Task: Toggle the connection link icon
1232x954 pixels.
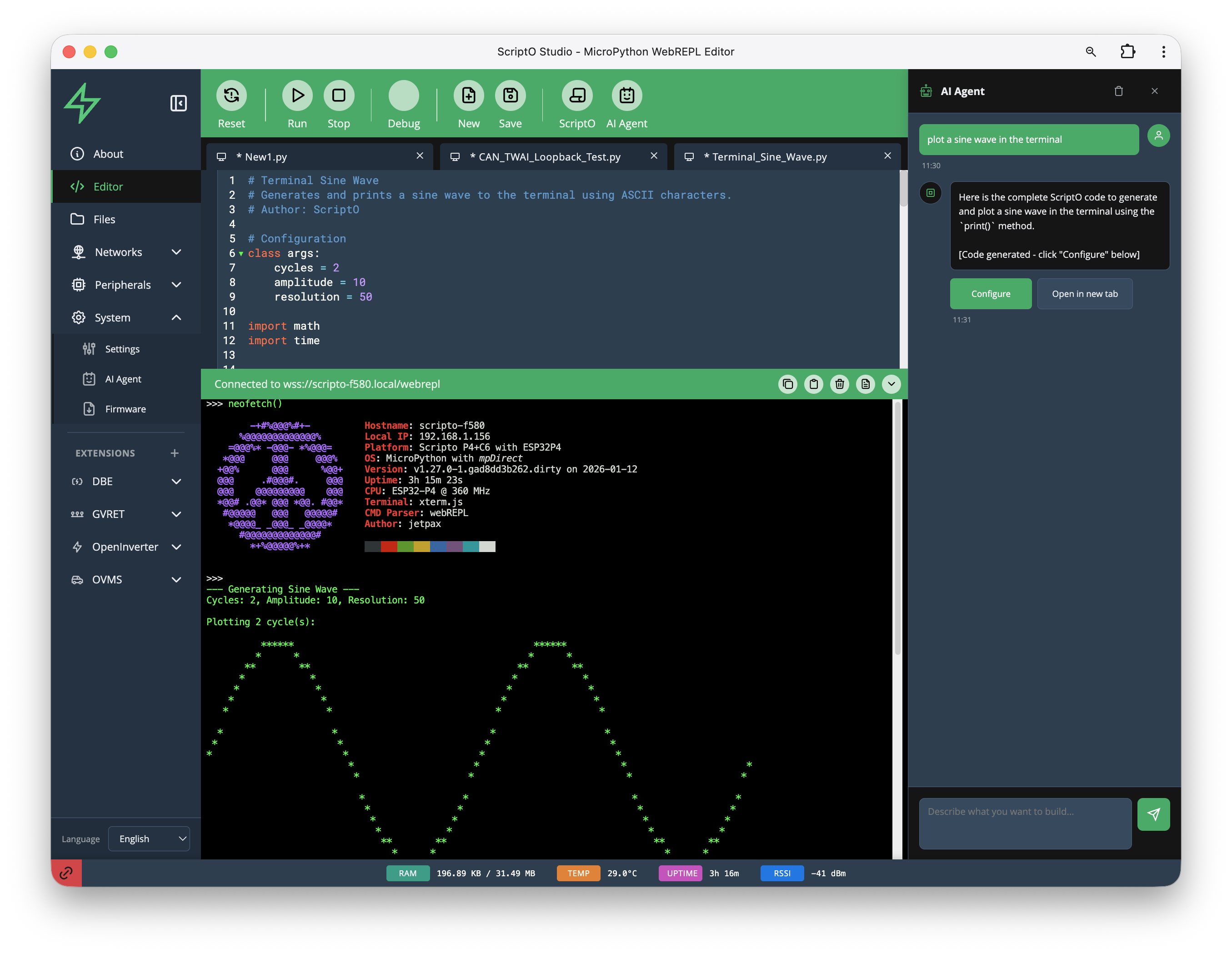Action: coord(66,873)
